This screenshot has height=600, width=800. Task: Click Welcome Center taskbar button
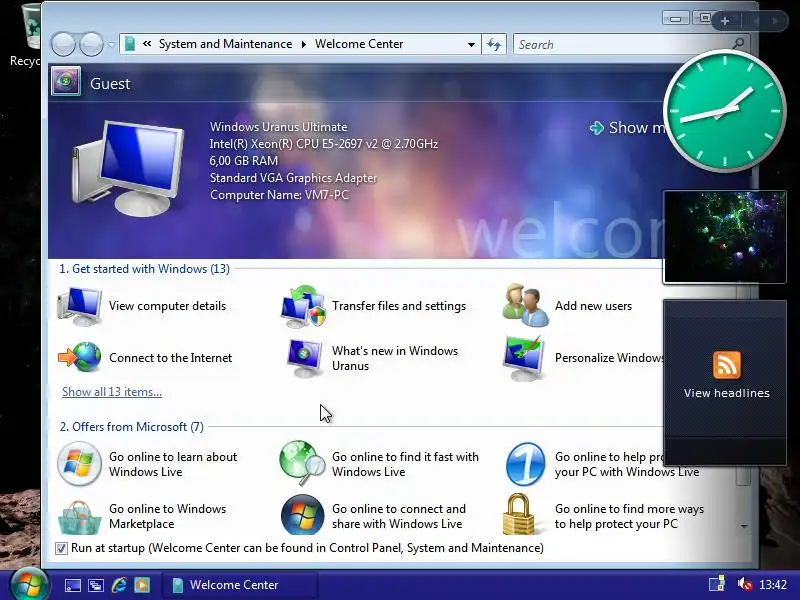[x=240, y=585]
